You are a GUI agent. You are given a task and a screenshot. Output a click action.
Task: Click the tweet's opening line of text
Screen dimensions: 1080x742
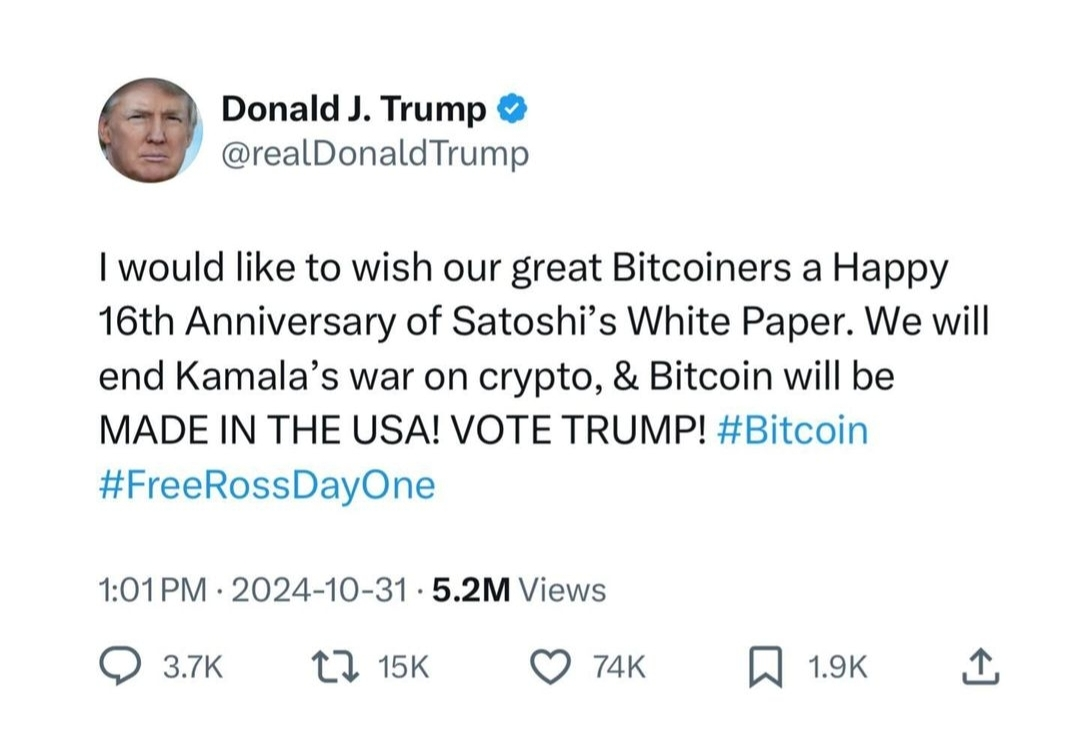click(523, 269)
